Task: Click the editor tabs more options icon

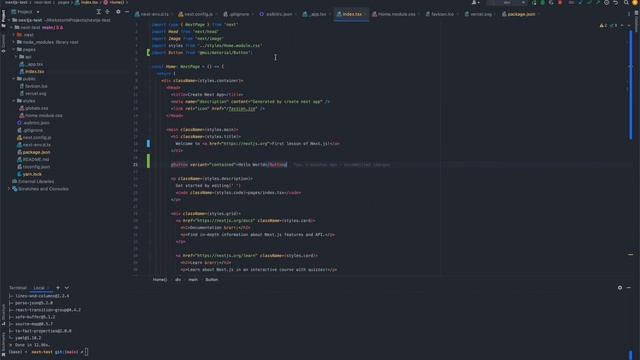Action: [629, 14]
